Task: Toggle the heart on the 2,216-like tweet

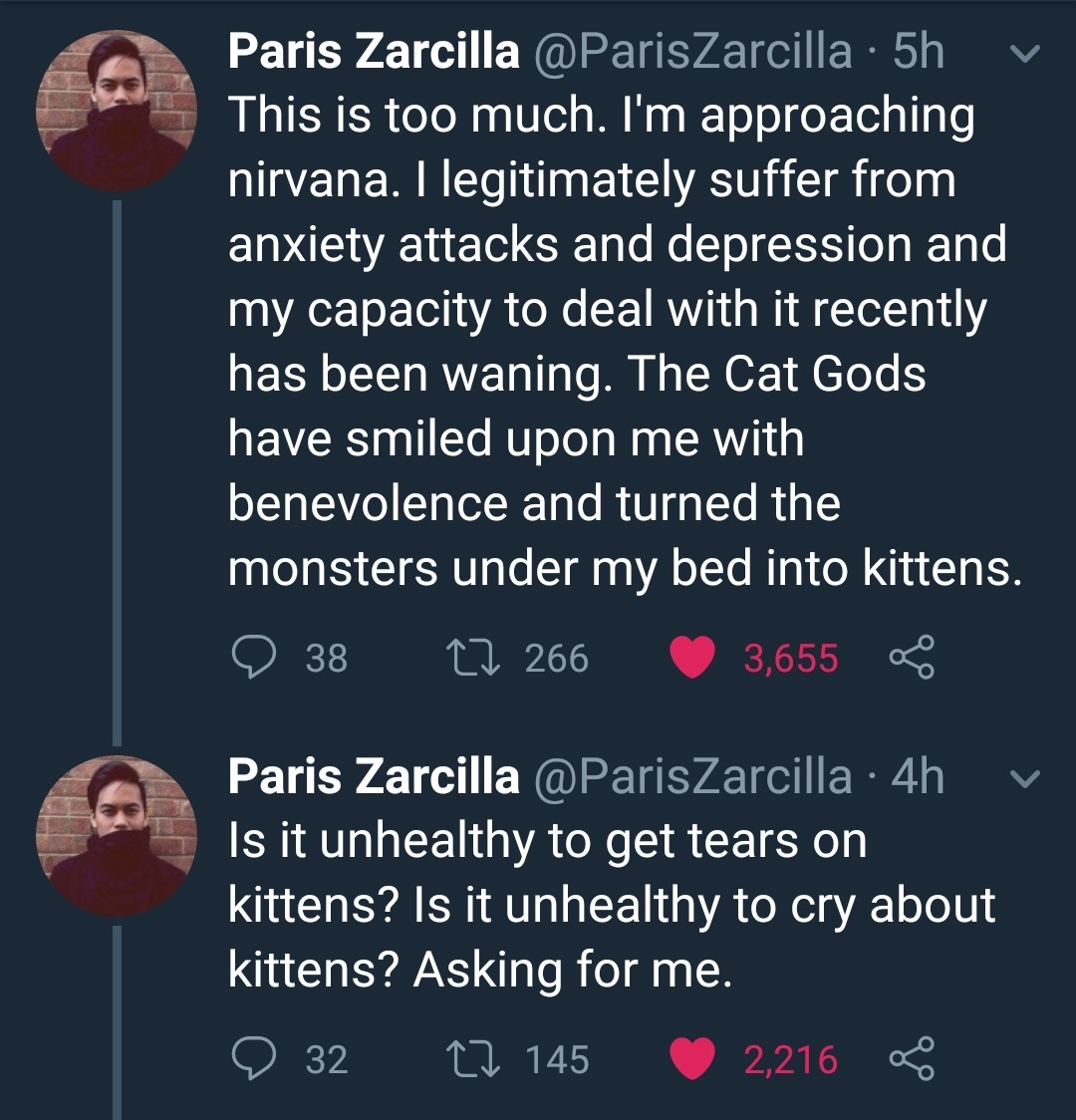Action: 693,1058
